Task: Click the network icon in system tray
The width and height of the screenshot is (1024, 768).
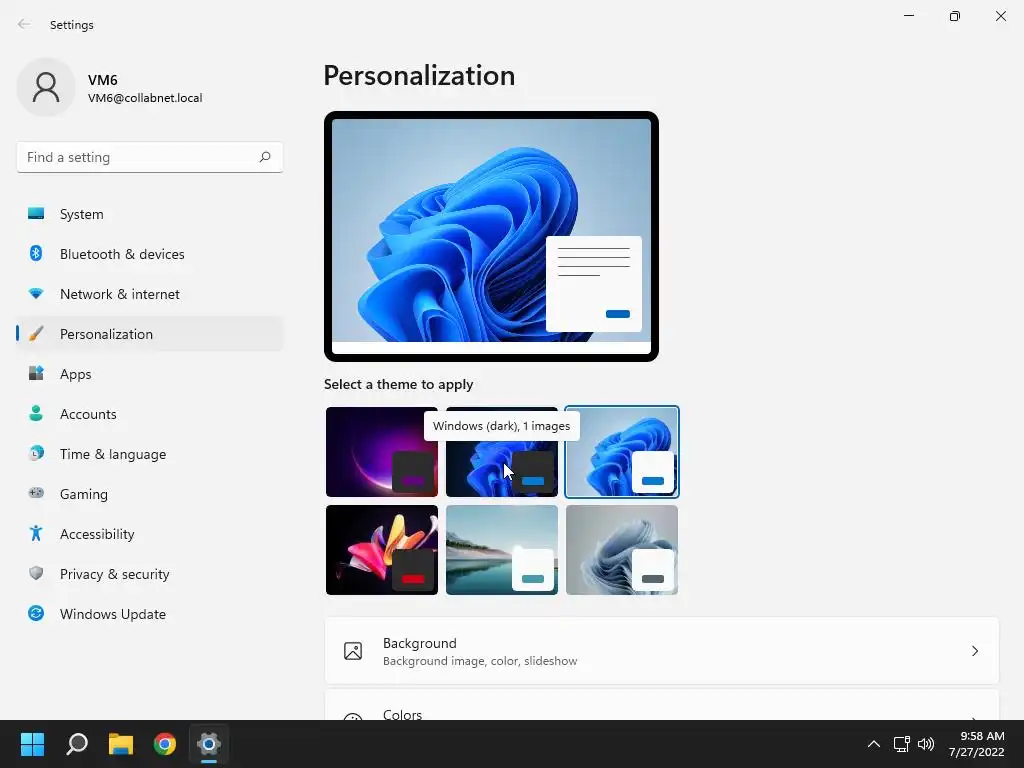Action: click(902, 744)
